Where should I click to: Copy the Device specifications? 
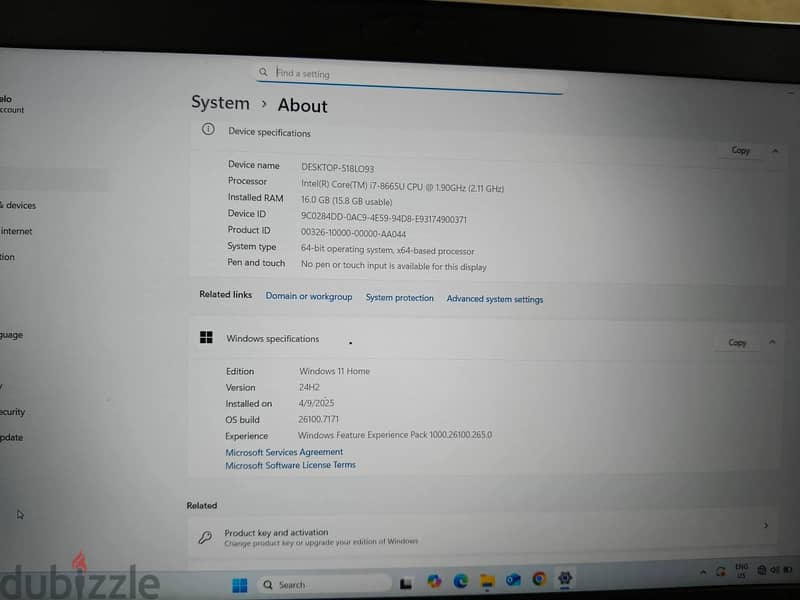(740, 150)
